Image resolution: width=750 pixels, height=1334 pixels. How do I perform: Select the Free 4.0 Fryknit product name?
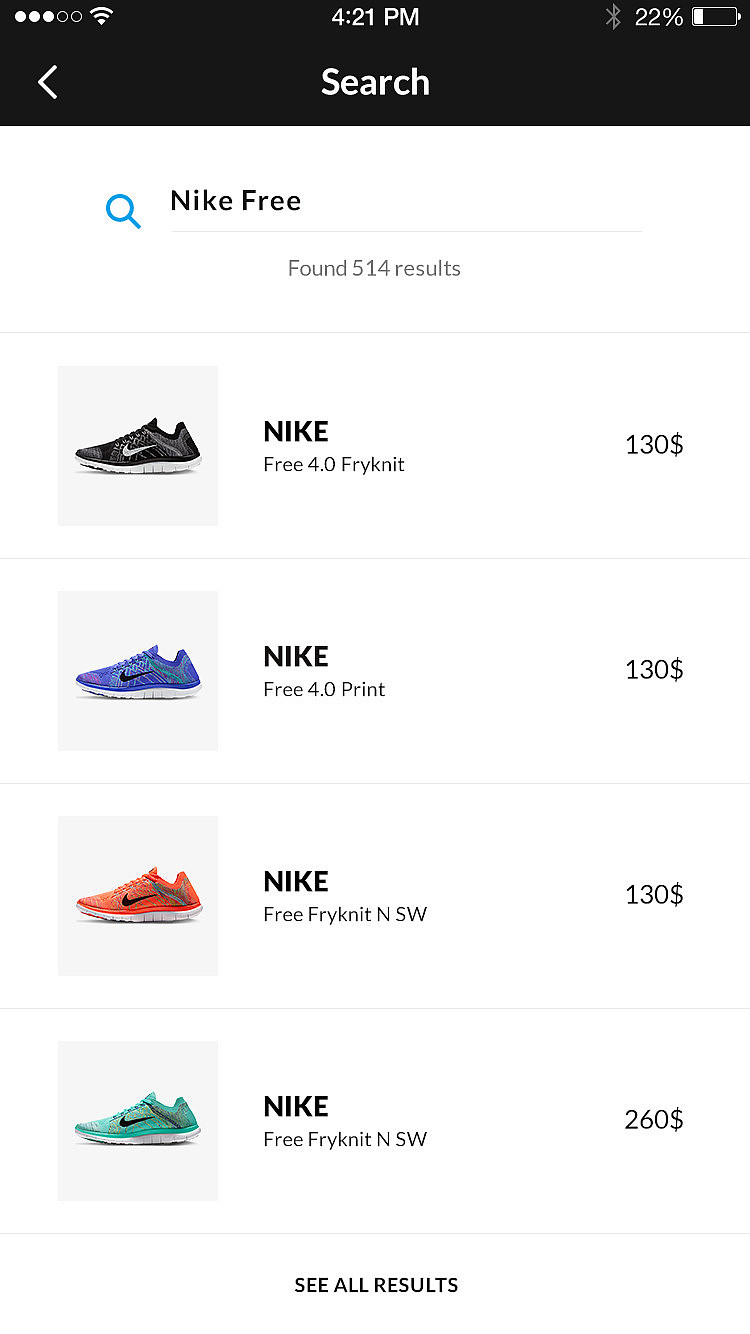coord(334,464)
